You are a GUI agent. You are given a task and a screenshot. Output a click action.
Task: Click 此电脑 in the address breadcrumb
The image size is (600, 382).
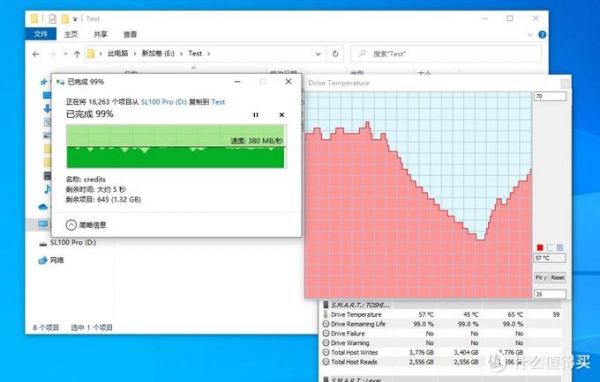(x=118, y=54)
